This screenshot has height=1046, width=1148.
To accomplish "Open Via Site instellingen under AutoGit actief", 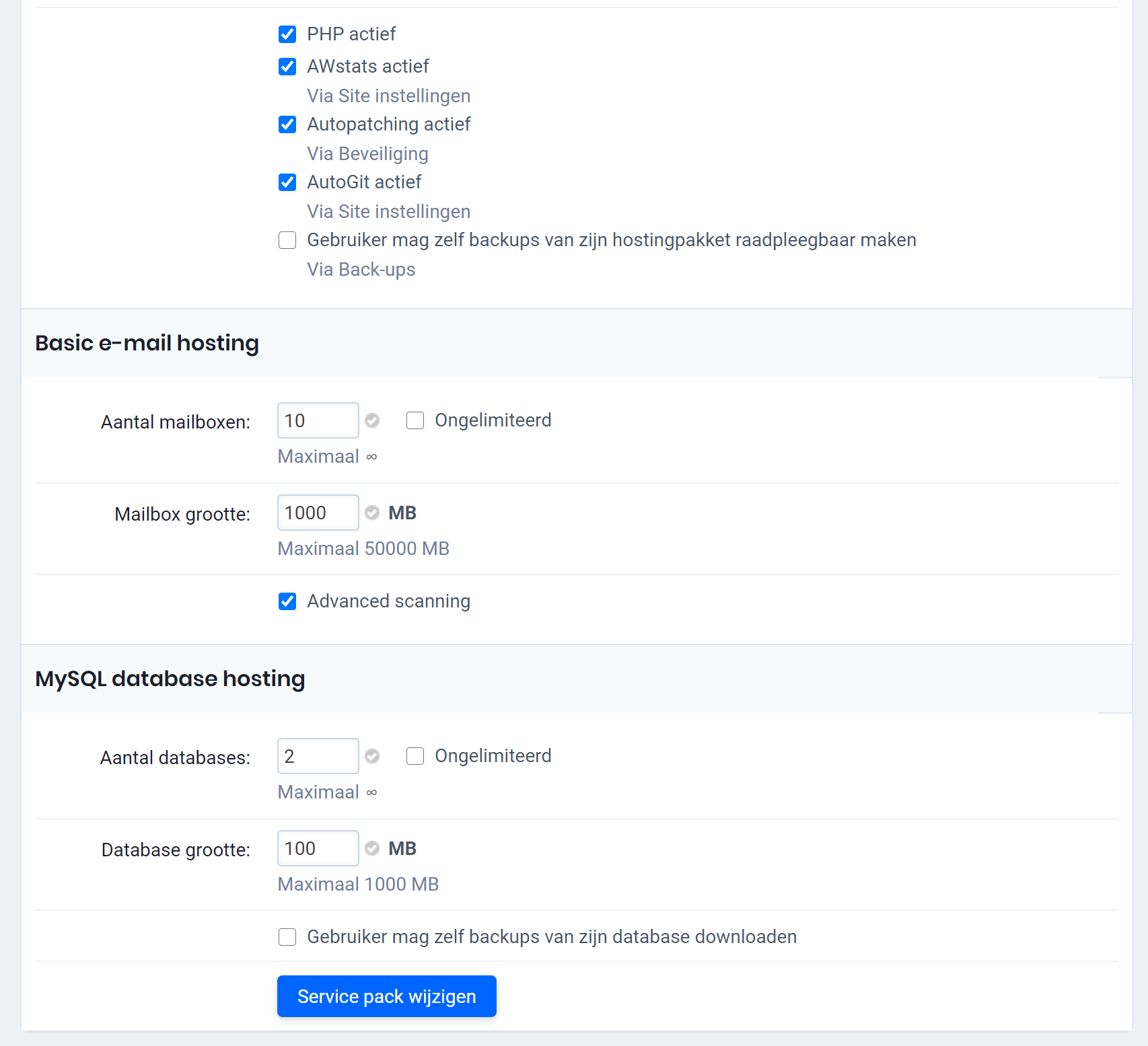I will click(x=389, y=211).
